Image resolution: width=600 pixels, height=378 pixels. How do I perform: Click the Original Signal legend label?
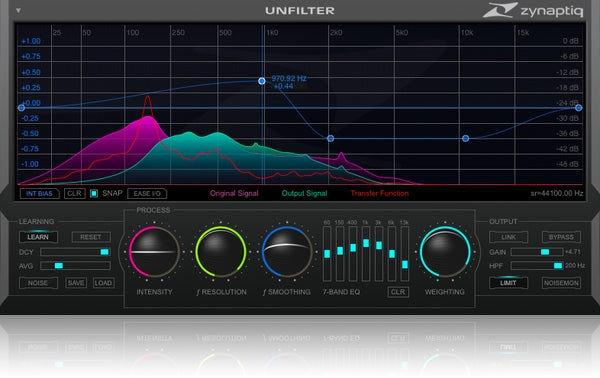point(234,194)
